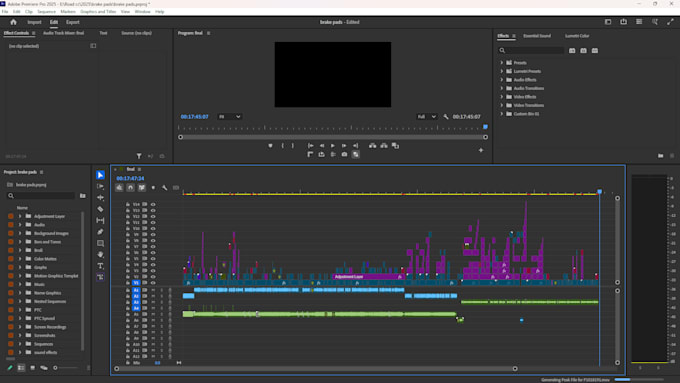Solo audio track A2
680x383 pixels.
pos(162,296)
